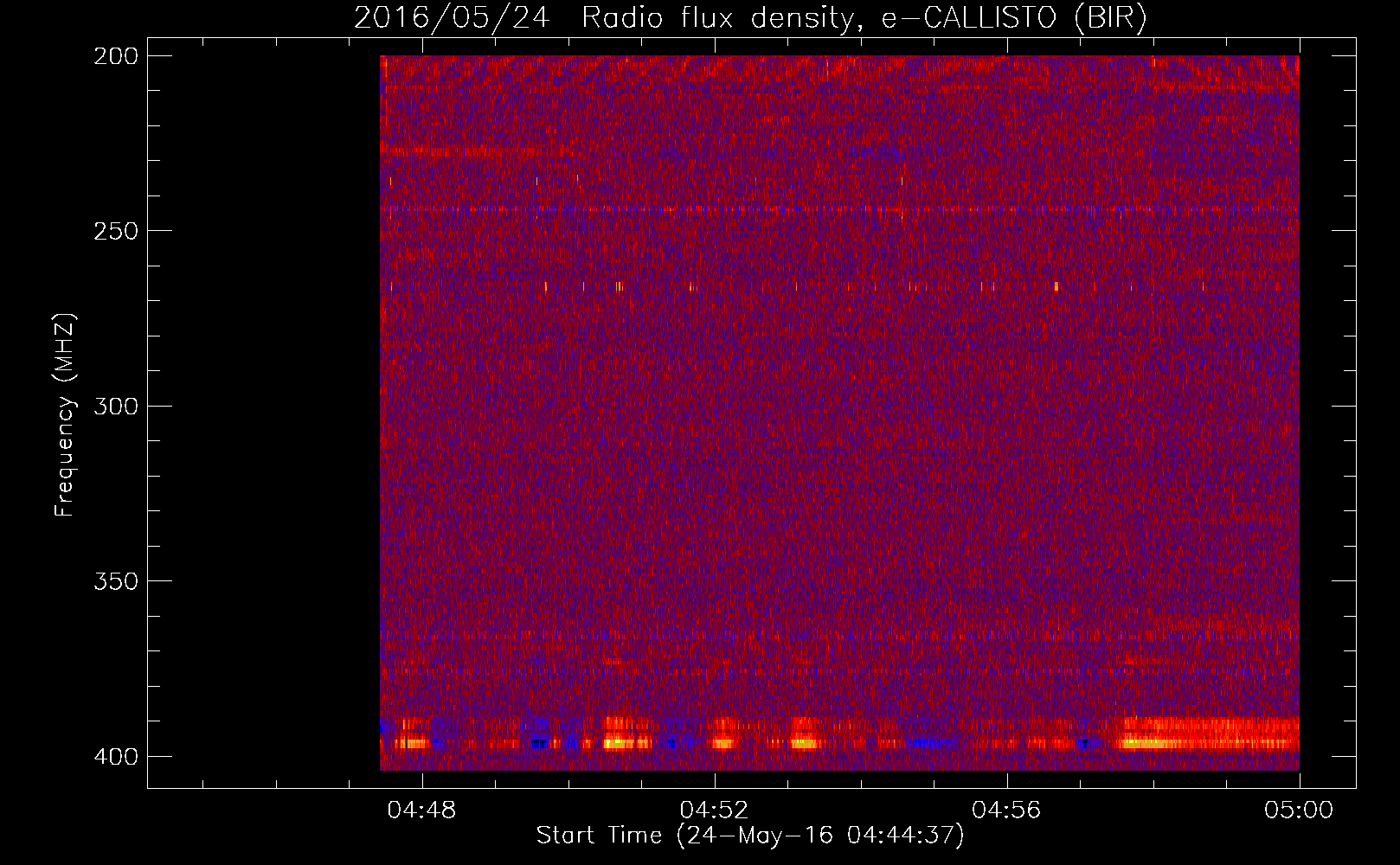
Task: Click the 05:00 time tick label
Action: [x=1299, y=811]
